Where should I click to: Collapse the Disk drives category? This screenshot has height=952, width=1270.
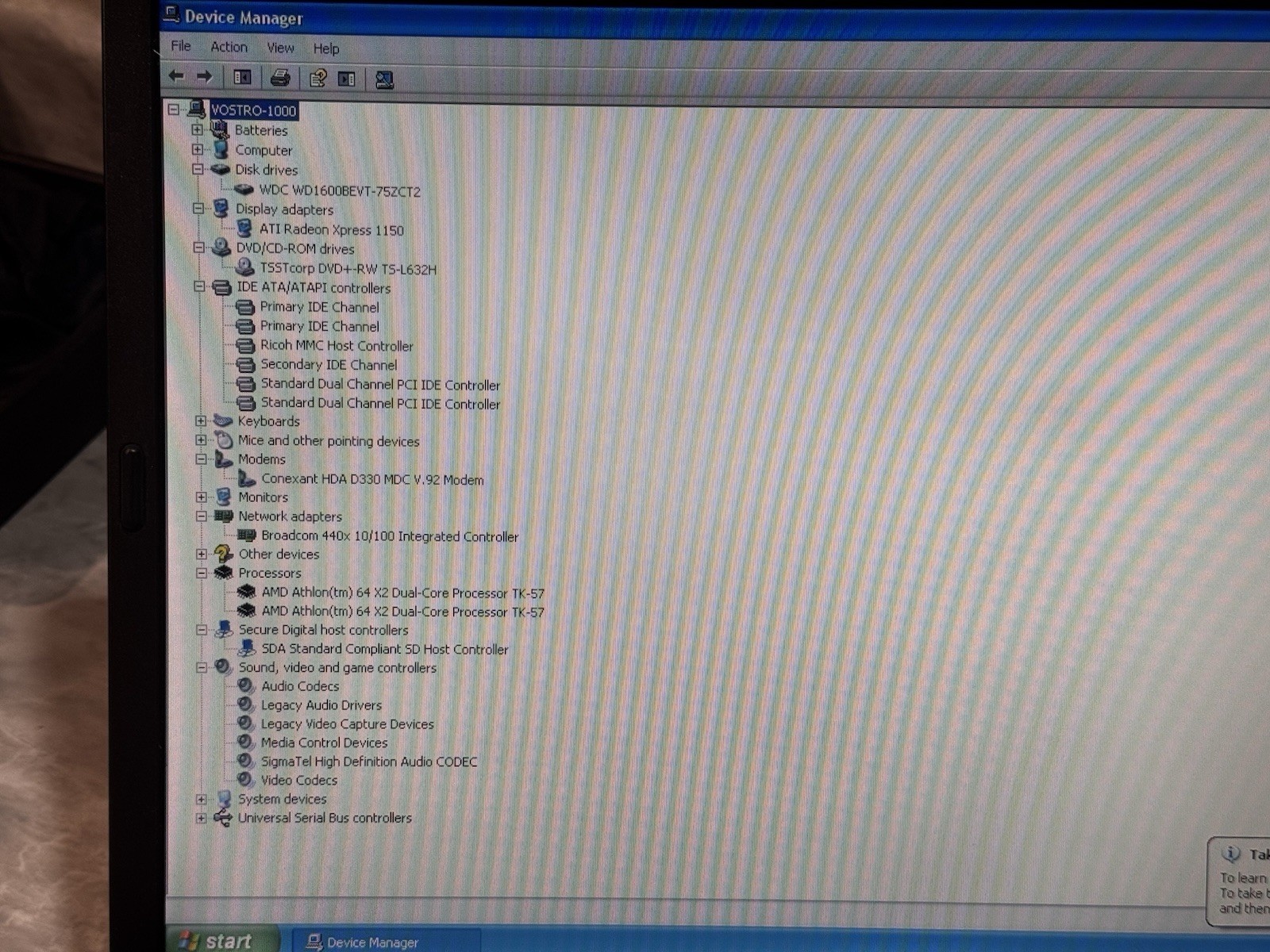click(x=198, y=169)
